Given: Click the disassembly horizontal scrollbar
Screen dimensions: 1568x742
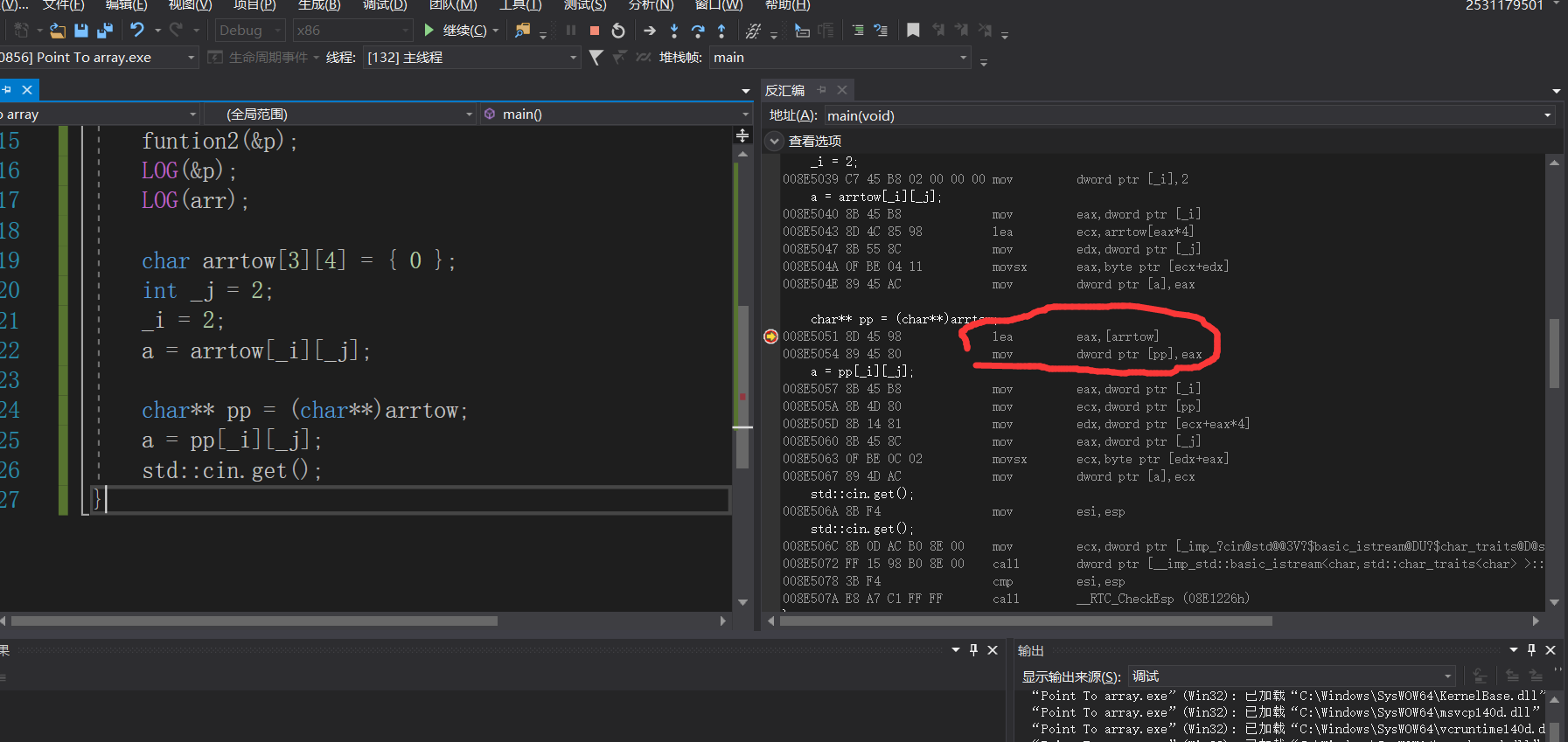Looking at the screenshot, I should 1026,621.
